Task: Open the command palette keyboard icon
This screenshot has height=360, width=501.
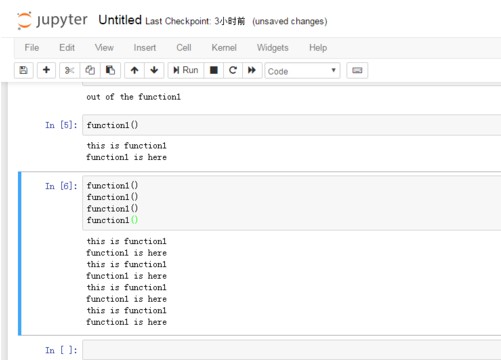Action: point(357,70)
